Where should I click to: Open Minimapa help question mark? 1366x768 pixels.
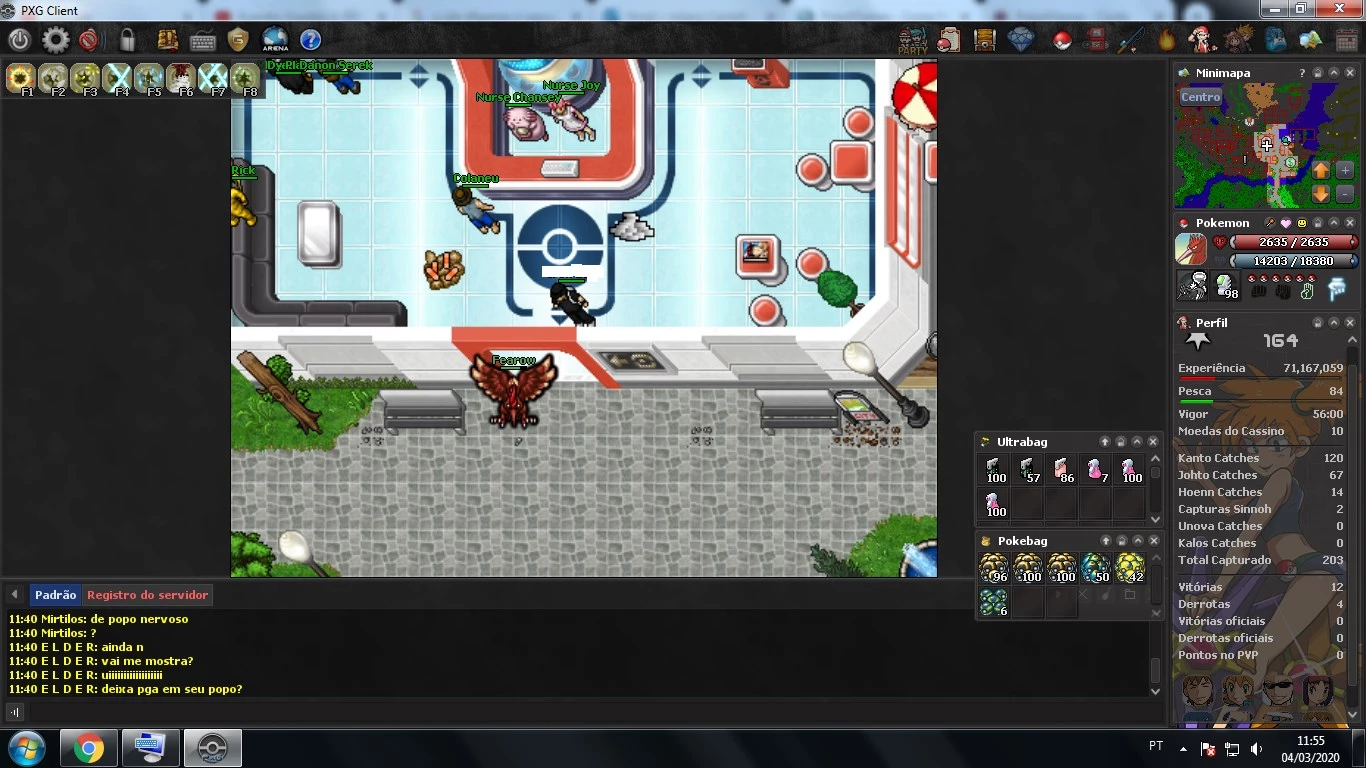[1302, 73]
